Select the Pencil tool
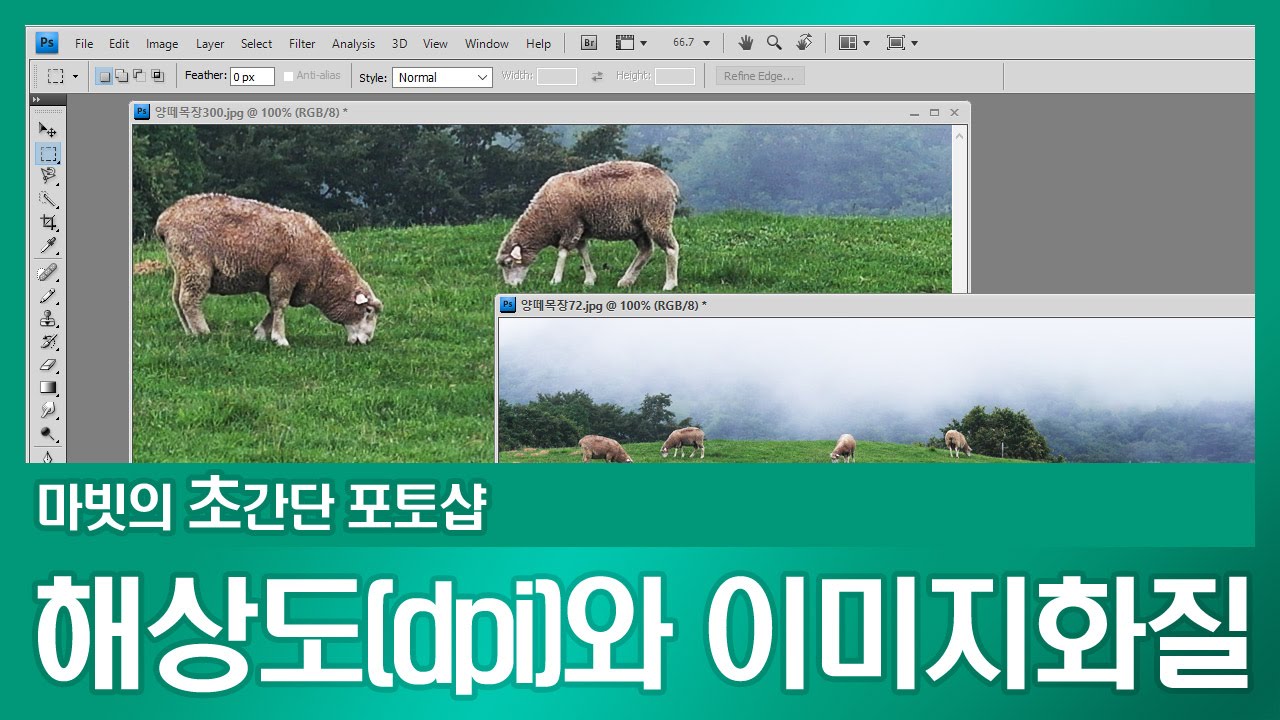1280x720 pixels. (x=48, y=296)
